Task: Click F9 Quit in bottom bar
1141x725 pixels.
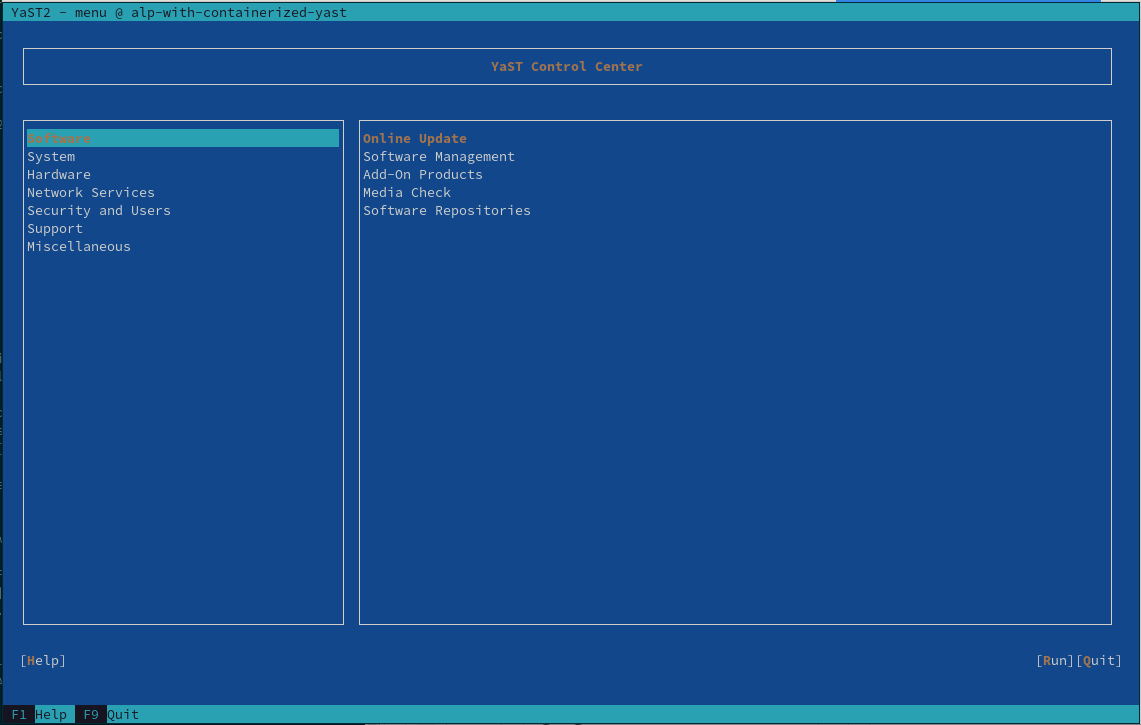Action: coord(111,714)
